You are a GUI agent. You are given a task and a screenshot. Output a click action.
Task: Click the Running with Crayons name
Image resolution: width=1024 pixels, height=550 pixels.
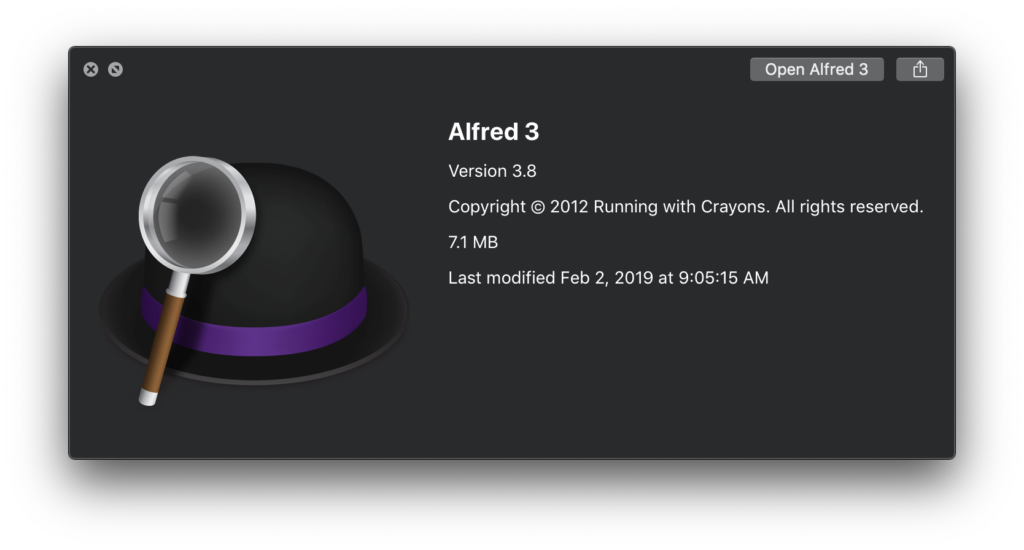click(681, 207)
